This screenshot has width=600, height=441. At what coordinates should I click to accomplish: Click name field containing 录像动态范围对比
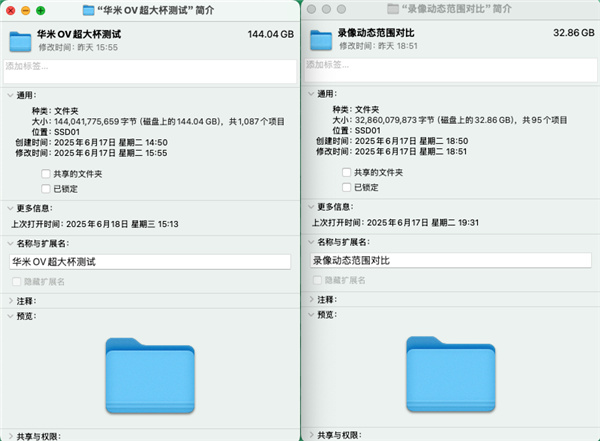click(451, 260)
